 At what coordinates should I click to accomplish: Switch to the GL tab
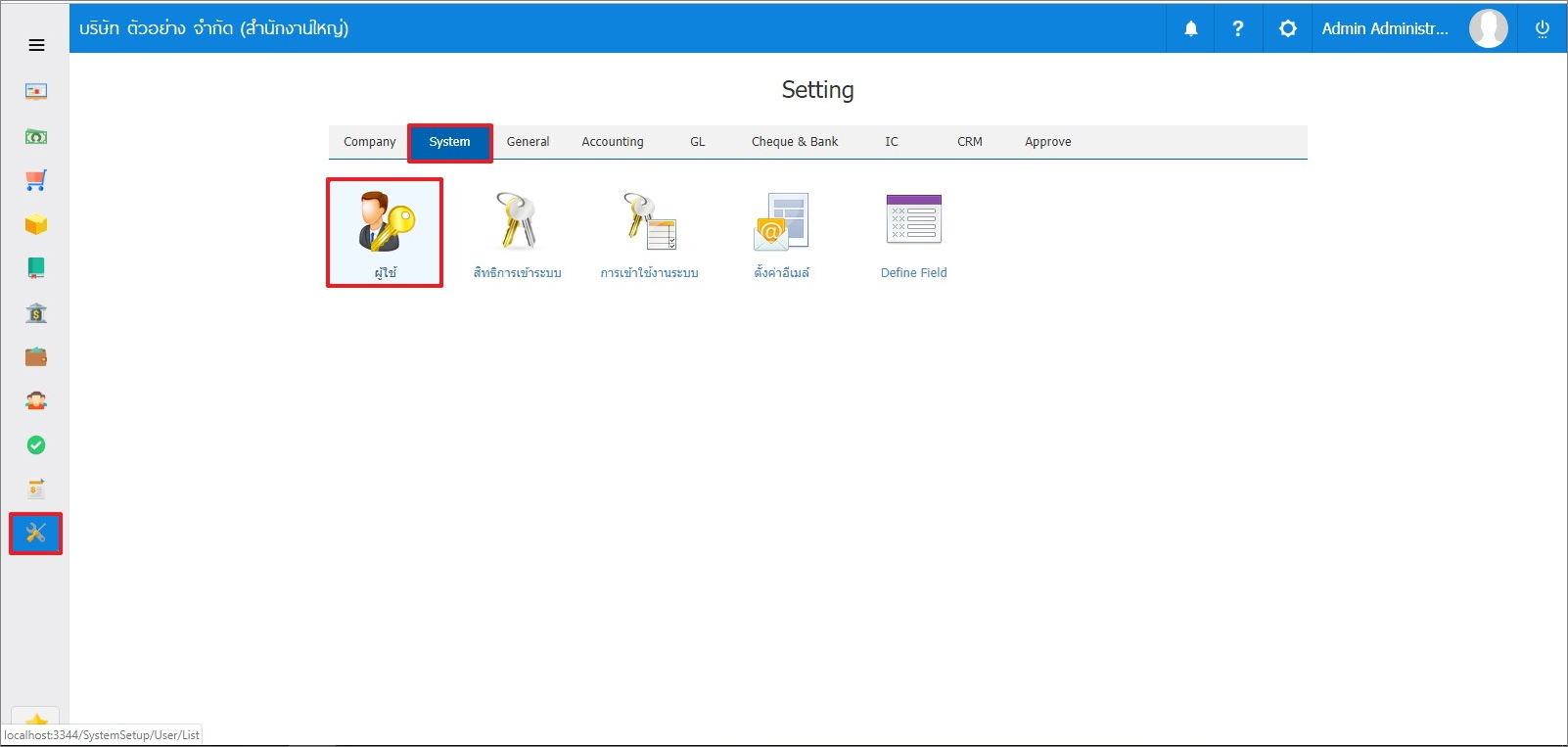point(698,142)
